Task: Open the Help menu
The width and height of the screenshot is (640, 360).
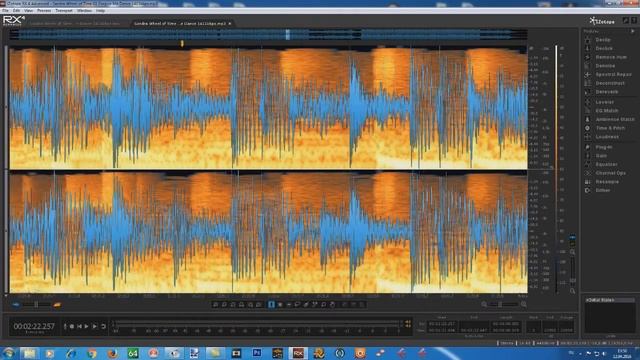Action: [x=100, y=11]
